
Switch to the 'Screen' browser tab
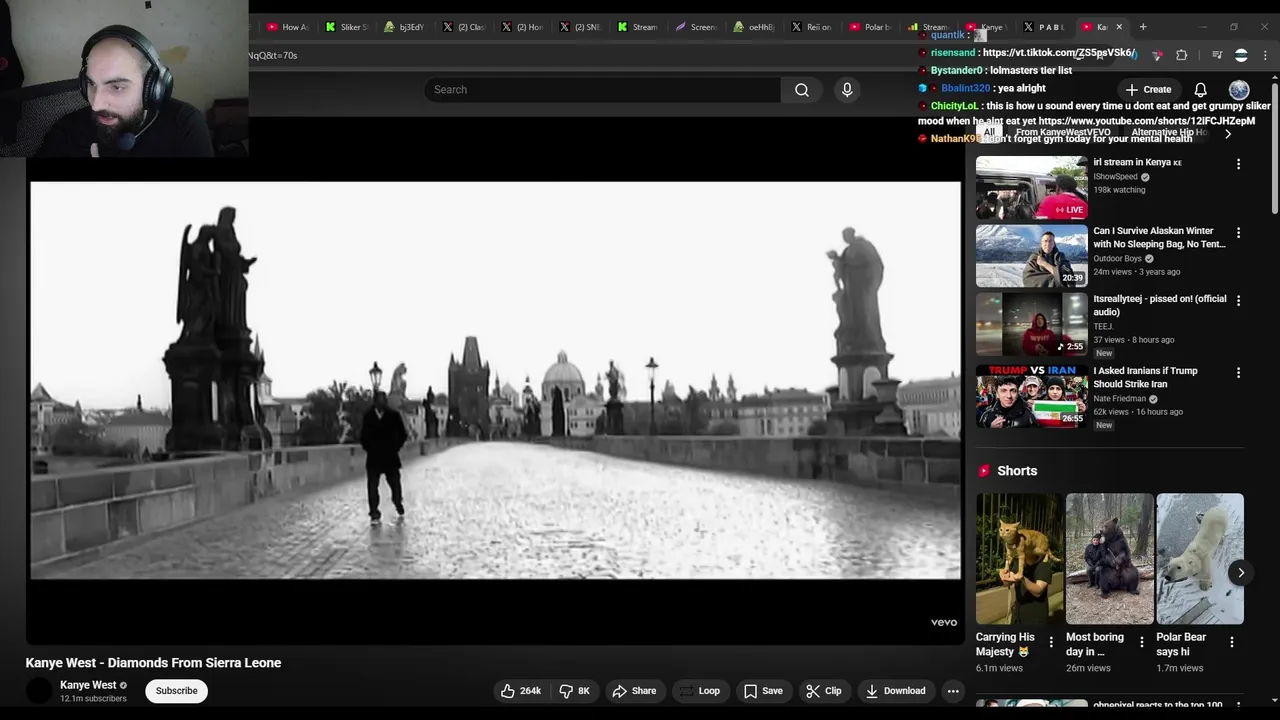pyautogui.click(x=696, y=27)
